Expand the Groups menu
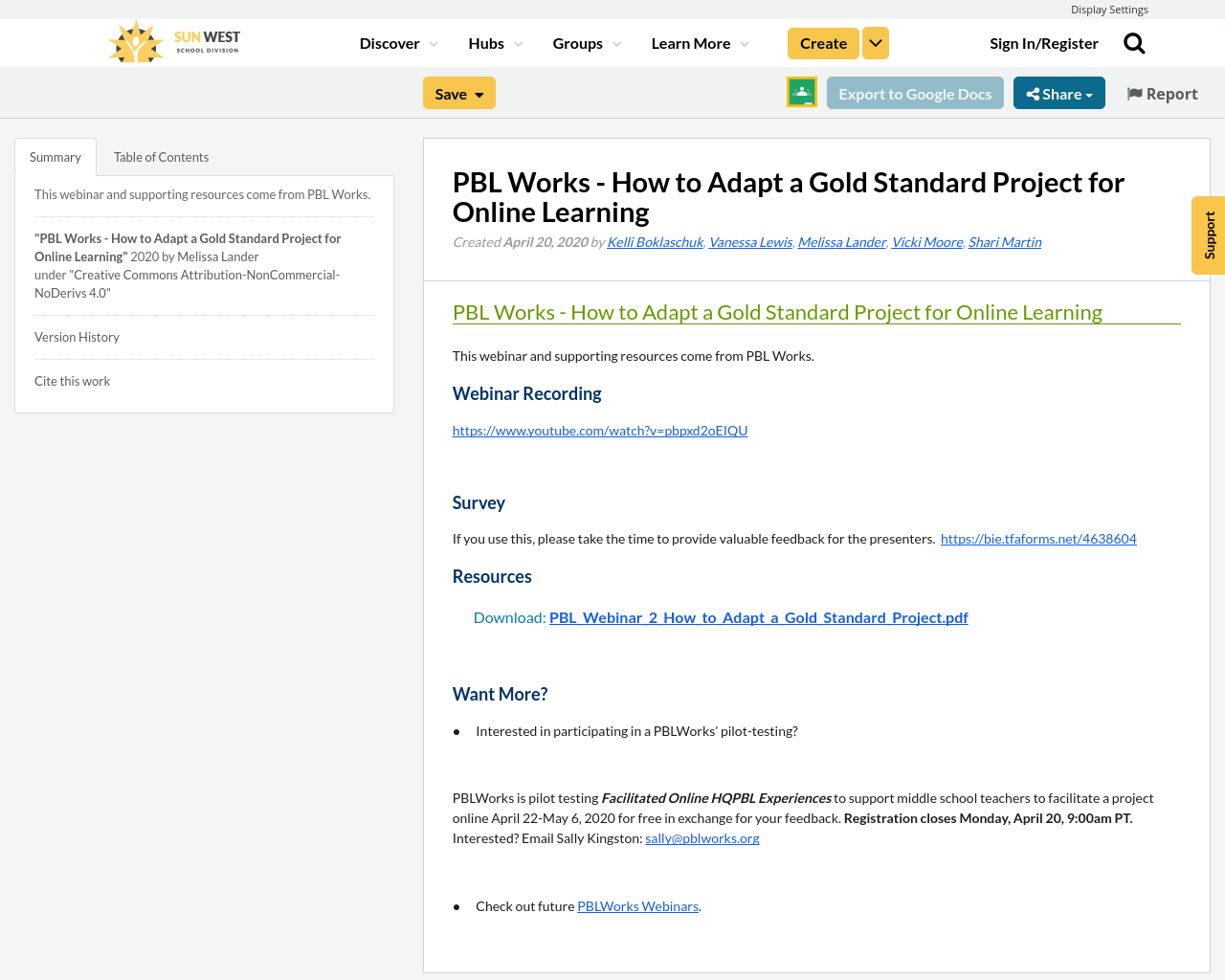1225x980 pixels. point(583,42)
